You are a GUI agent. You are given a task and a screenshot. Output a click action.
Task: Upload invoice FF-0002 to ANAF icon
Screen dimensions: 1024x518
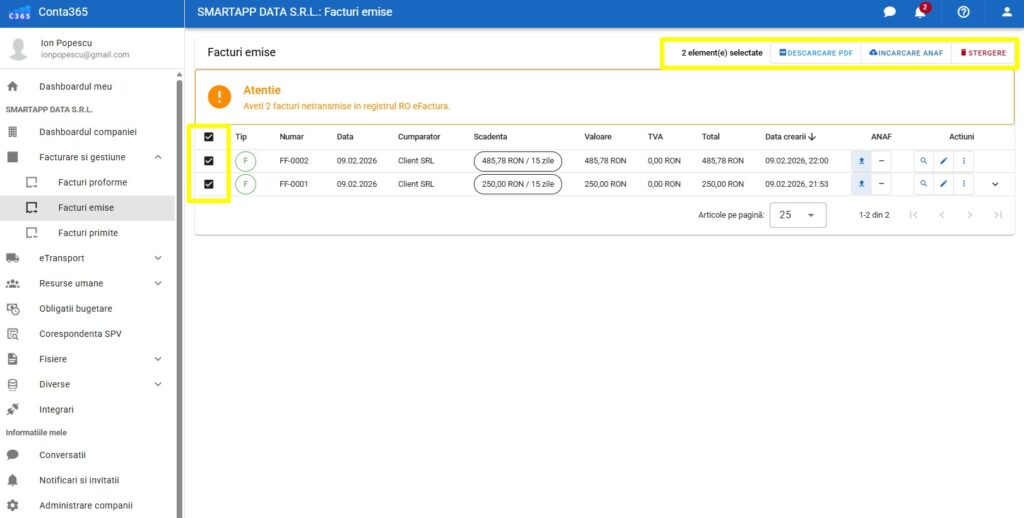pyautogui.click(x=861, y=160)
